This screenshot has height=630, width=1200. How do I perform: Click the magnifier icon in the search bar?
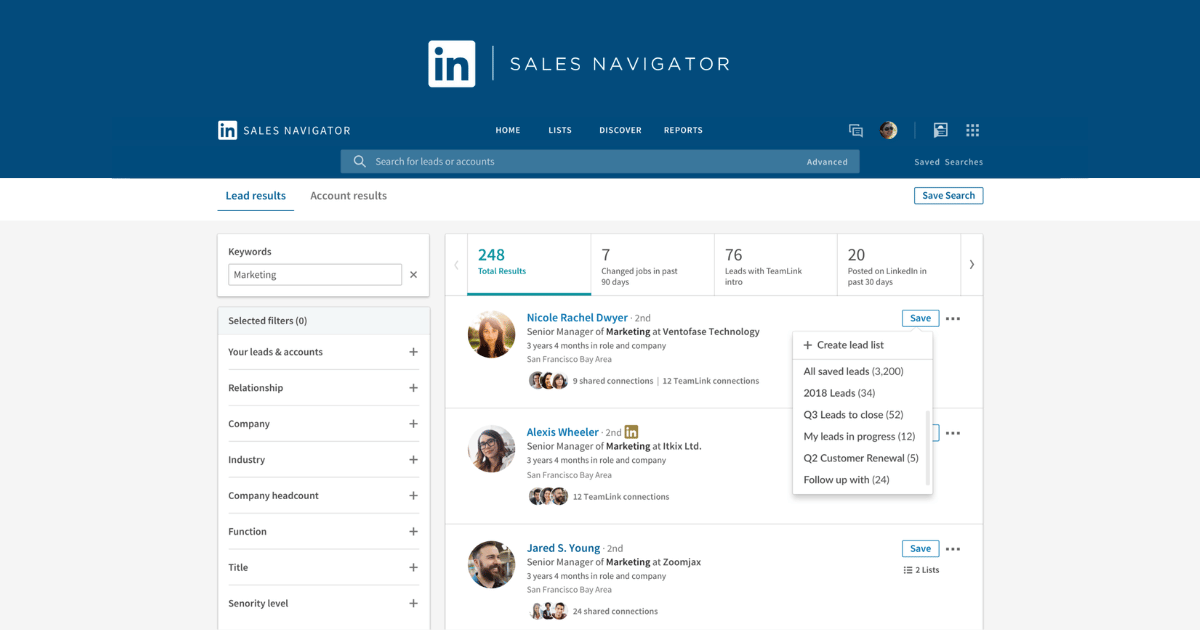click(x=359, y=161)
